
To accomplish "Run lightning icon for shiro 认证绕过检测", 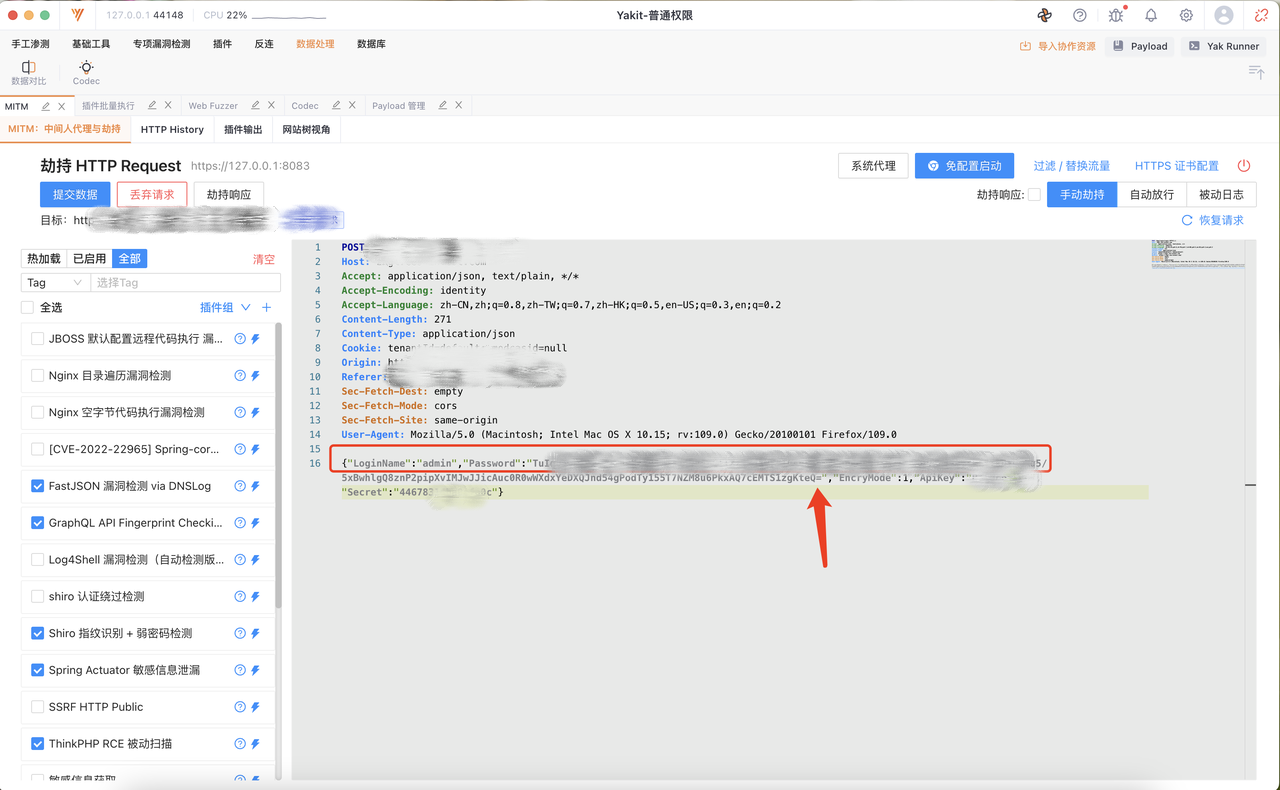I will [x=255, y=597].
